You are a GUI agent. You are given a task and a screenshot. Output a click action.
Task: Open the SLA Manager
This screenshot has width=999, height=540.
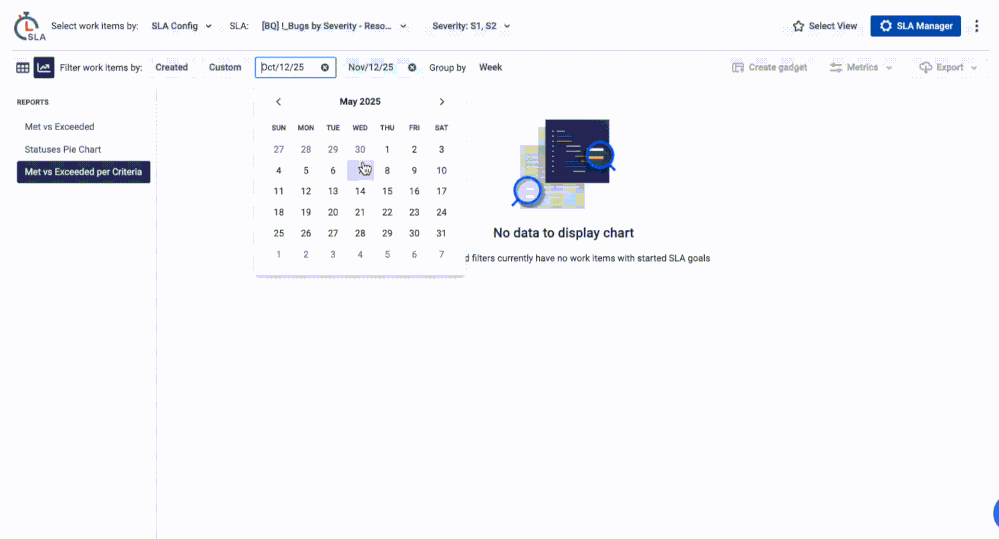click(x=916, y=26)
